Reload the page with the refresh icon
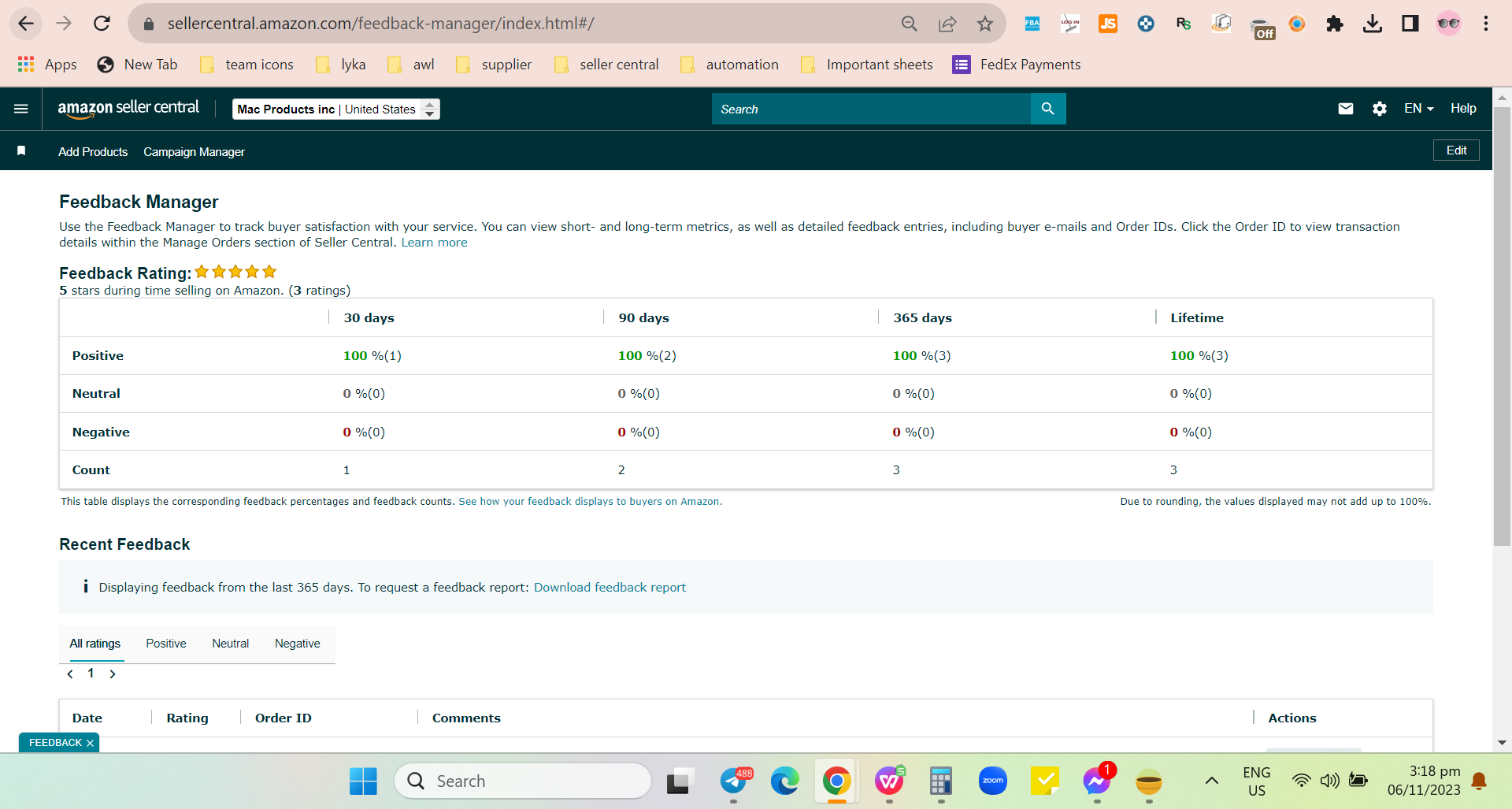 pyautogui.click(x=102, y=24)
